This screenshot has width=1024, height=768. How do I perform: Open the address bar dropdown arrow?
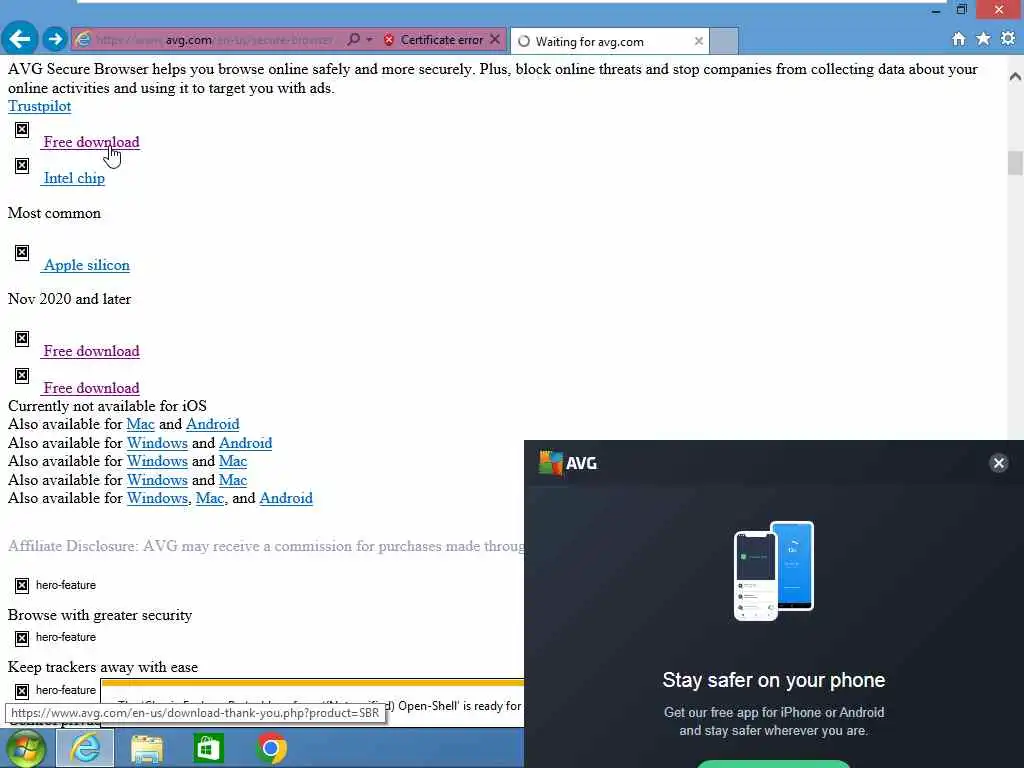(x=370, y=40)
